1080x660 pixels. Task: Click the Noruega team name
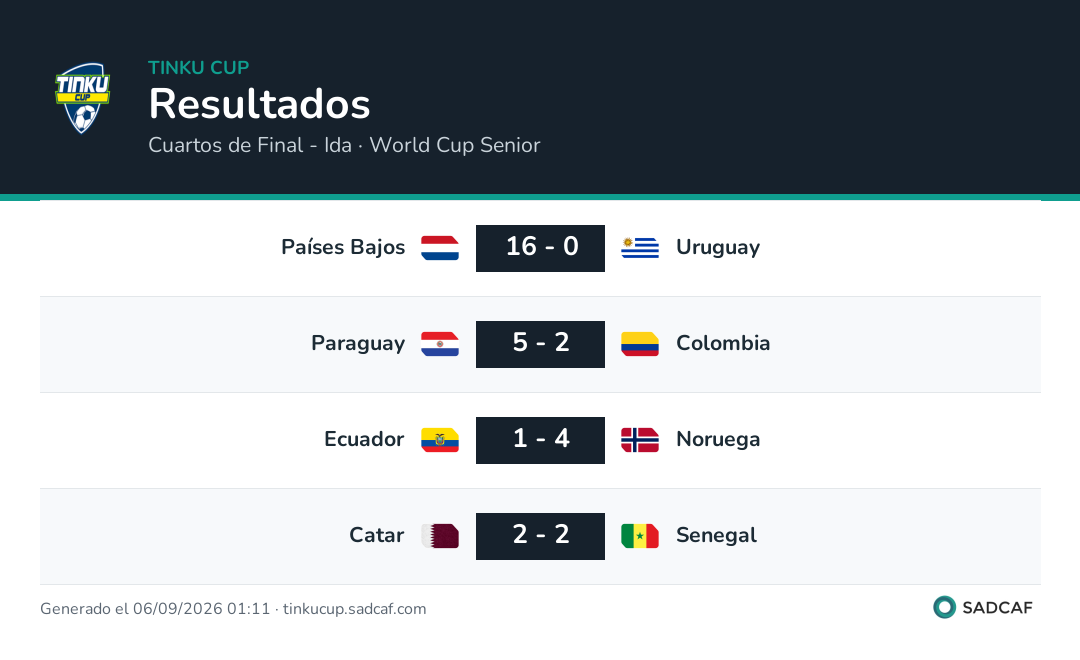tap(718, 440)
